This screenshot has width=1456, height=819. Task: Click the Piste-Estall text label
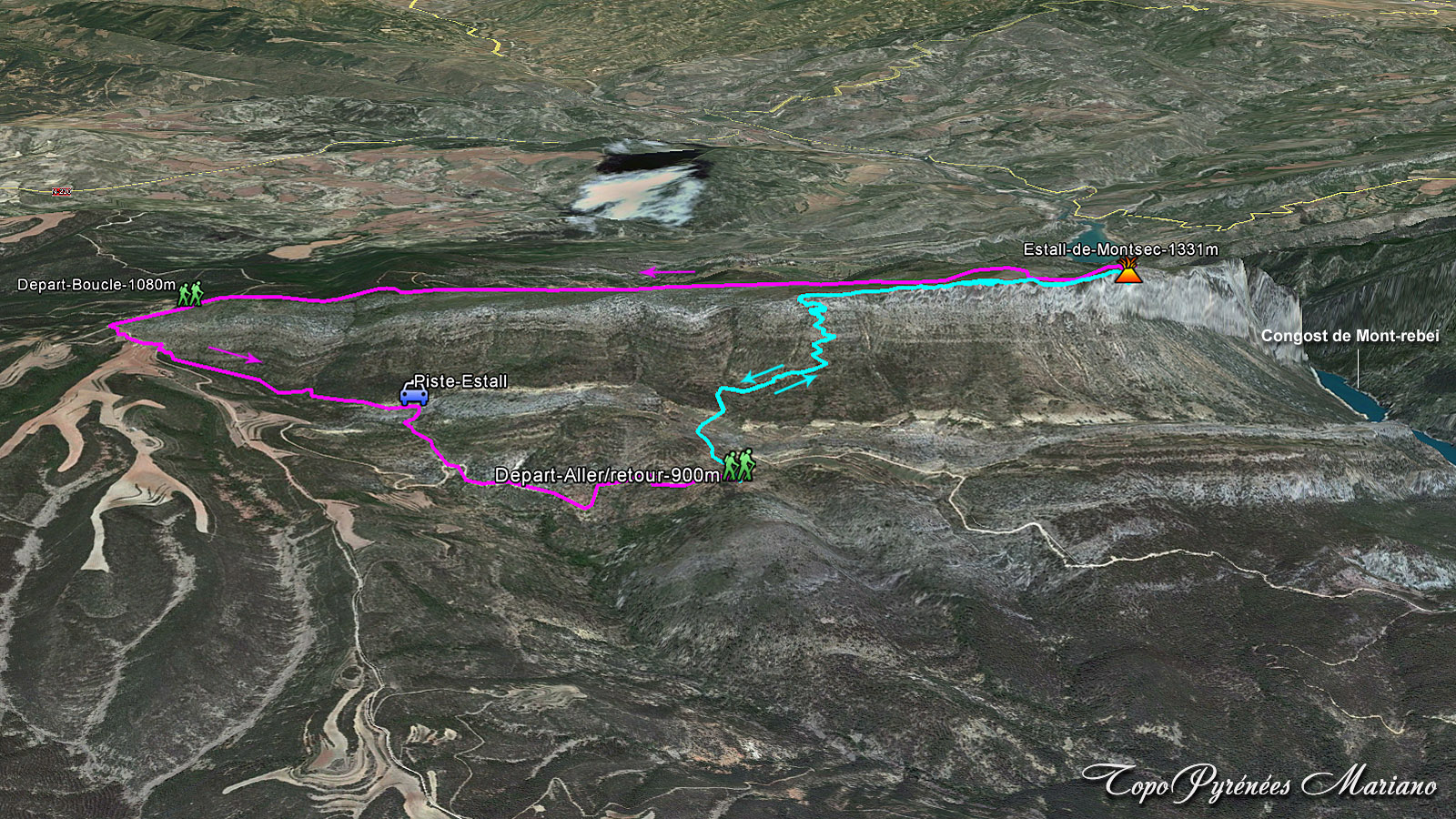[460, 381]
